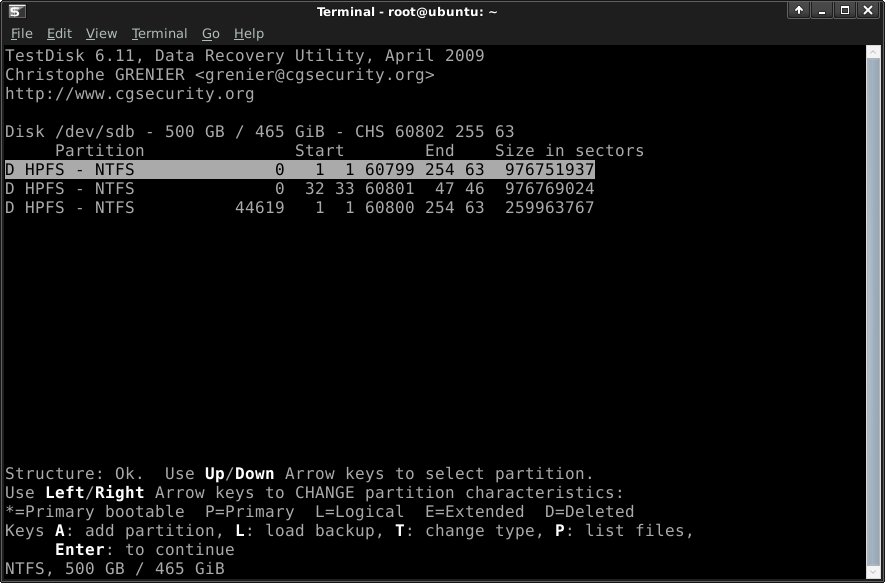The height and width of the screenshot is (583, 885).
Task: Click the 'Start' column header
Action: [x=319, y=151]
